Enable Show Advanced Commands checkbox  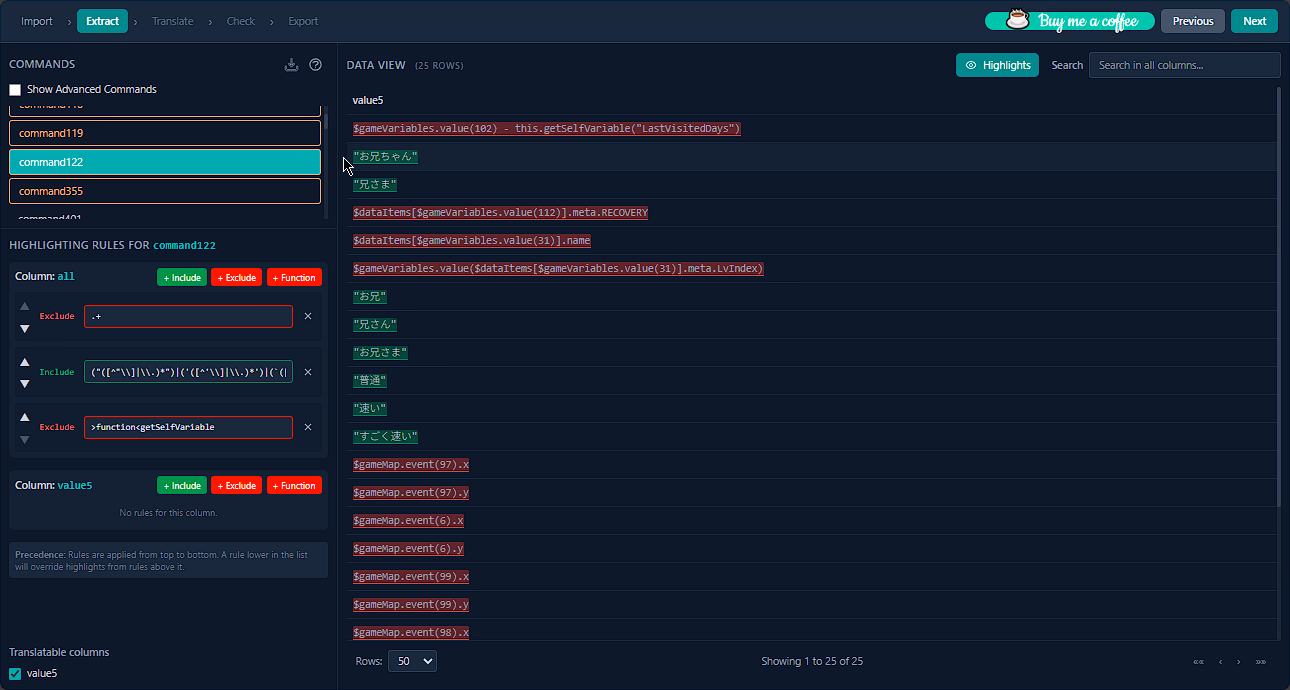(x=15, y=89)
